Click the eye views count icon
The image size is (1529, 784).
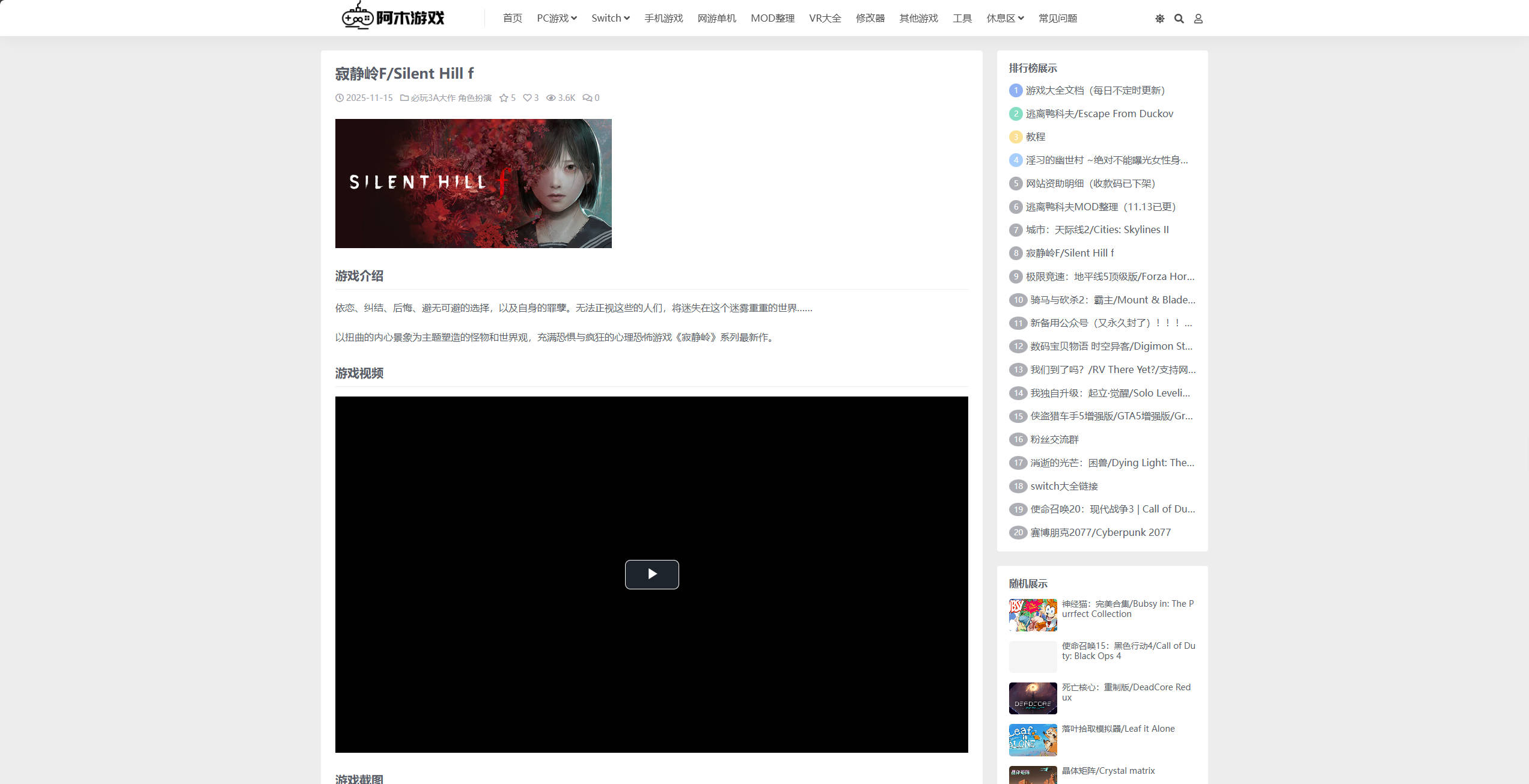point(551,98)
